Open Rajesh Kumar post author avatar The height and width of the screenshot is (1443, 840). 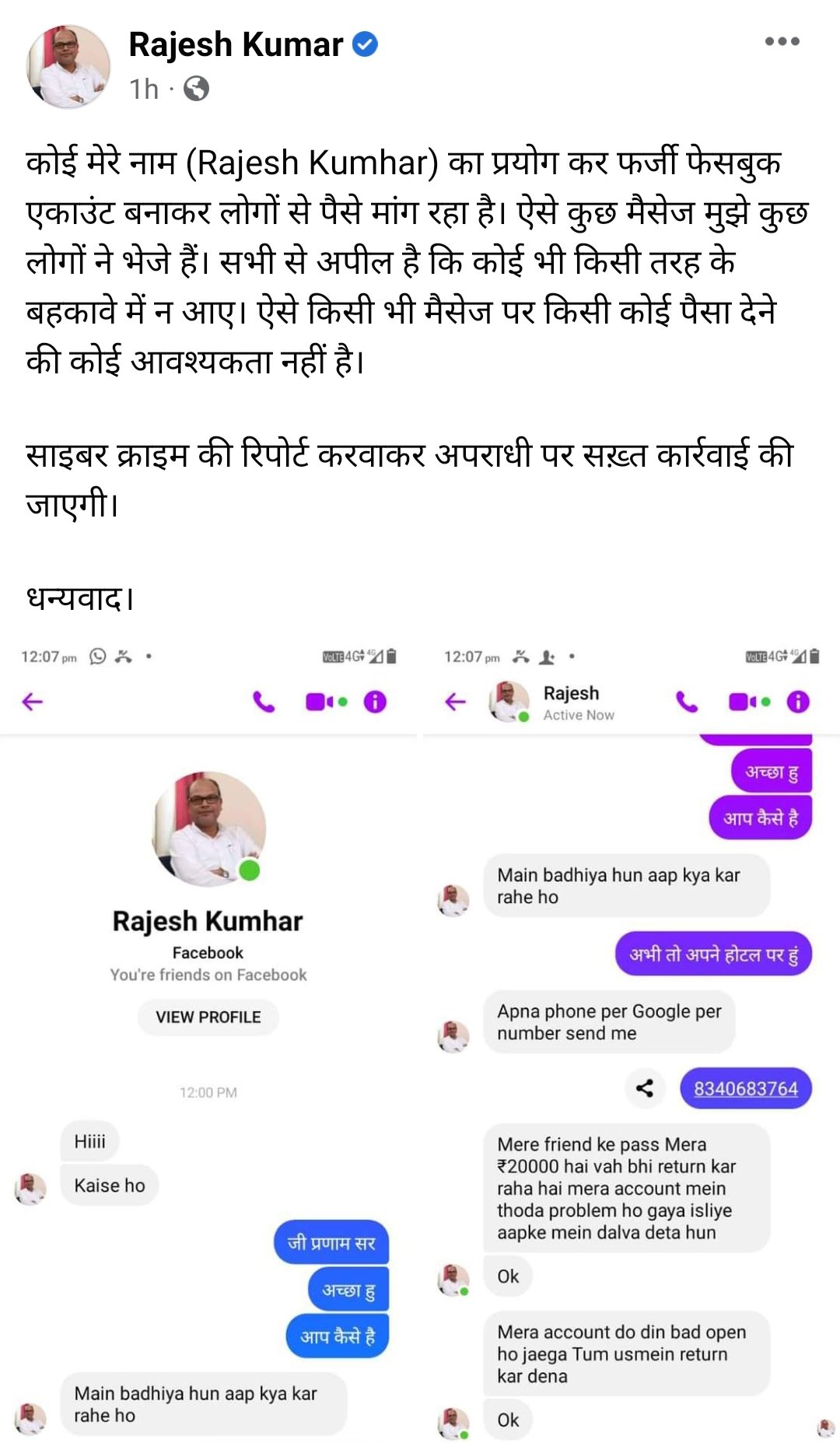pyautogui.click(x=68, y=66)
